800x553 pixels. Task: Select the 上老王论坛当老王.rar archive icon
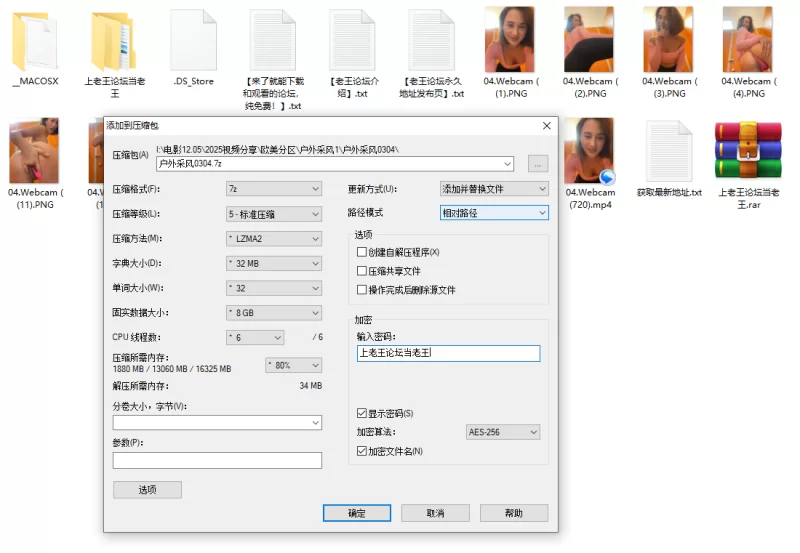tap(748, 150)
